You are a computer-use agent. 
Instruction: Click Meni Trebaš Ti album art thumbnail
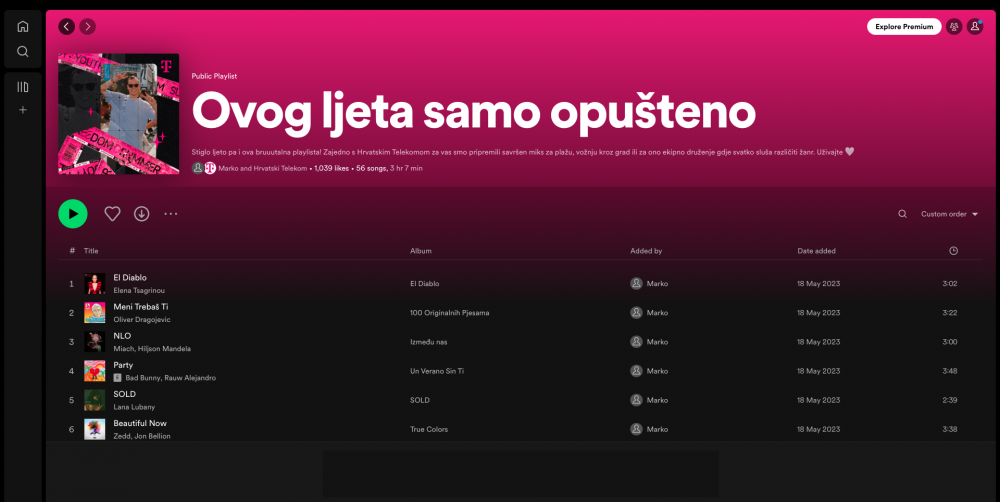tap(94, 313)
